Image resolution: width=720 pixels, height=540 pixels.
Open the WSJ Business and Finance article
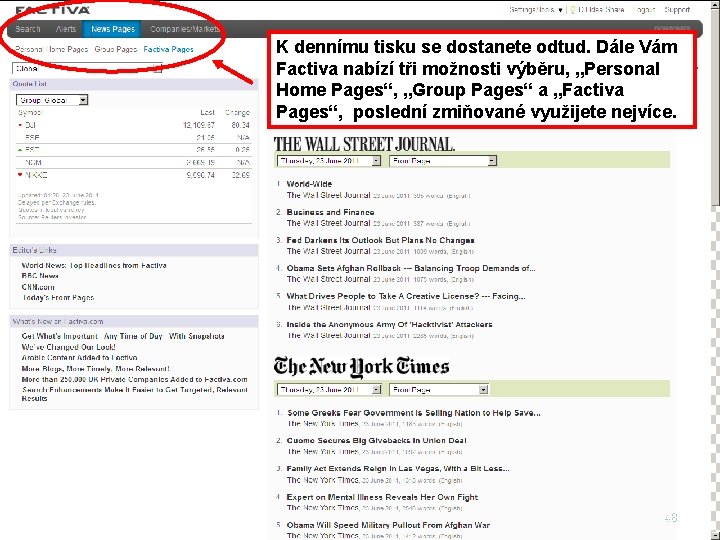click(330, 212)
